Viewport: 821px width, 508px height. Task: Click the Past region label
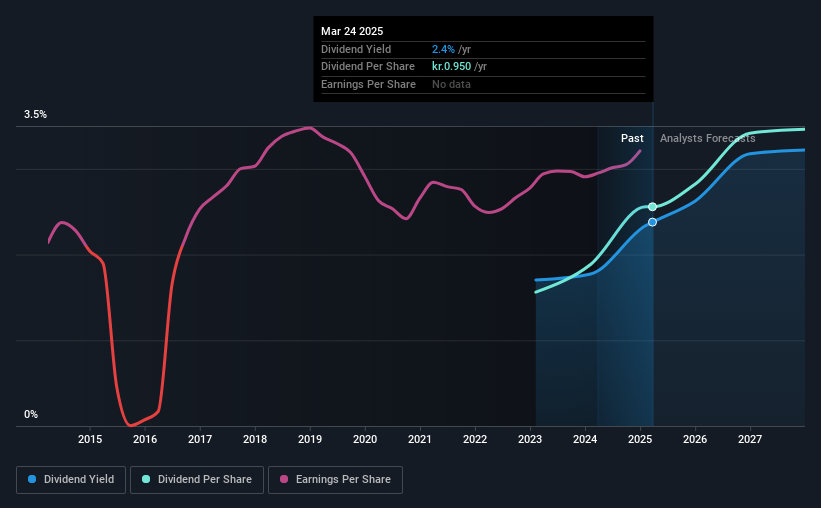tap(632, 138)
